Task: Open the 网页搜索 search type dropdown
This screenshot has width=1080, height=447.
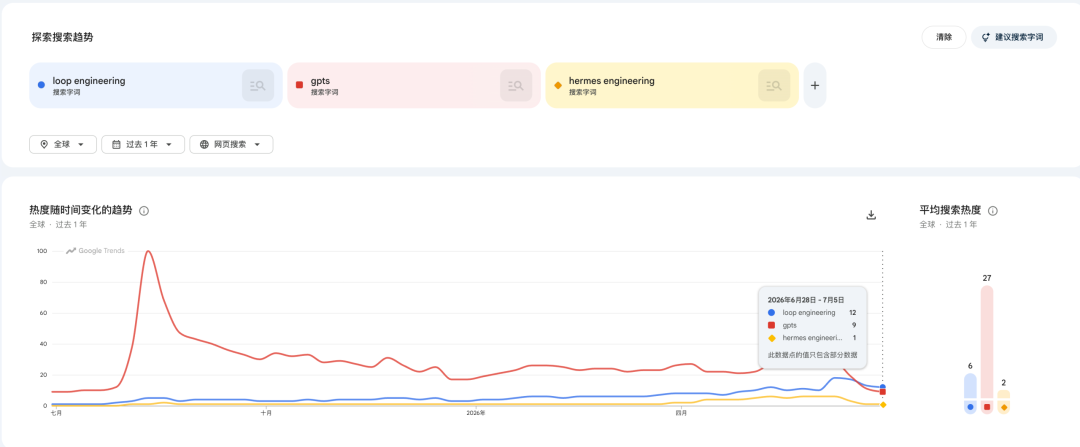Action: pos(231,145)
